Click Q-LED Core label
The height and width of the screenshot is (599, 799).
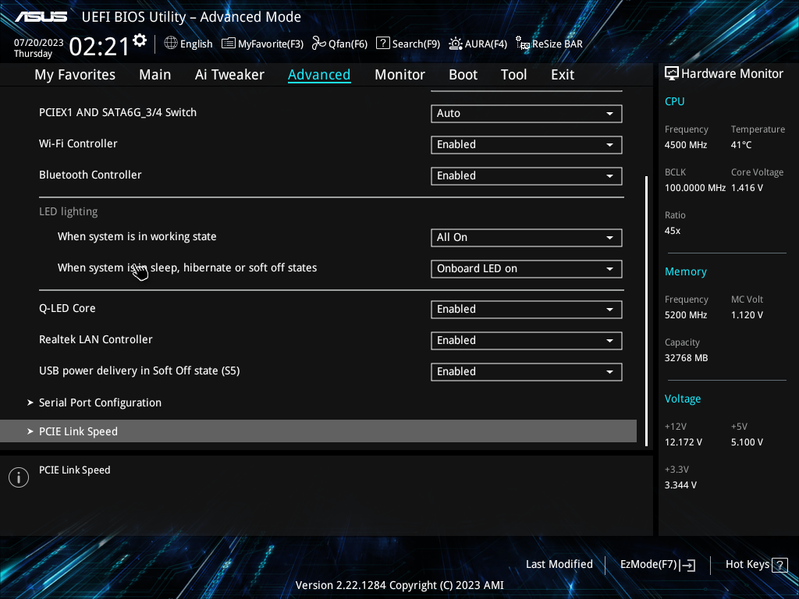click(x=67, y=308)
